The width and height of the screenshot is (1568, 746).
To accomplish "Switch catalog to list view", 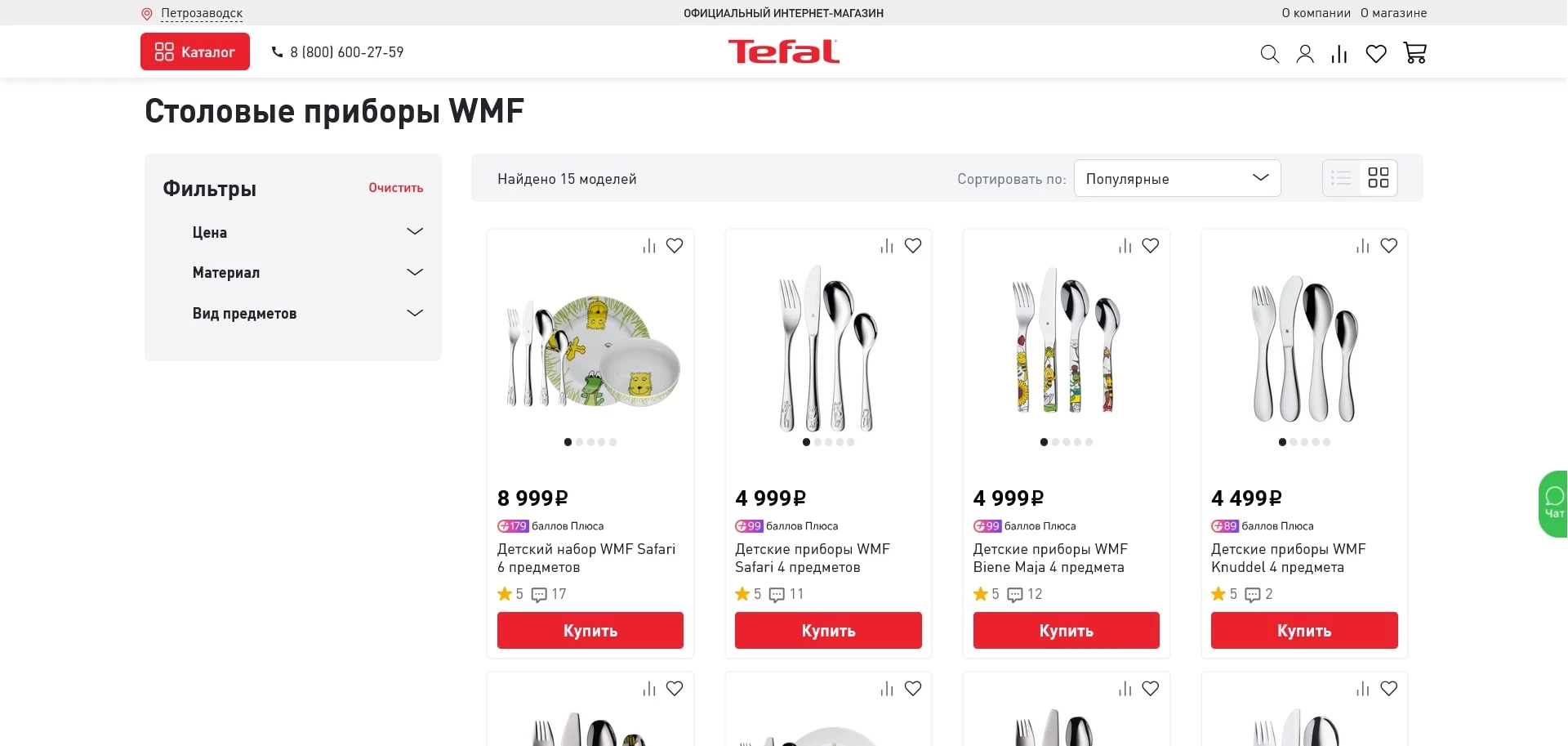I will click(x=1340, y=177).
